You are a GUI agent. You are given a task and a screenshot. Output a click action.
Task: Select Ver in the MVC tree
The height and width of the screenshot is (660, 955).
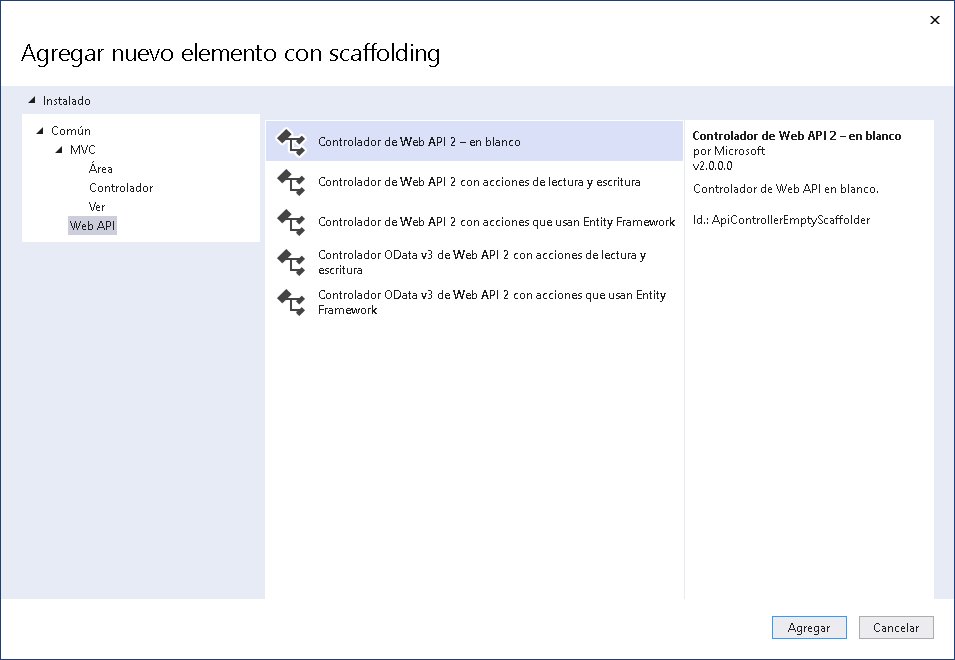click(97, 207)
